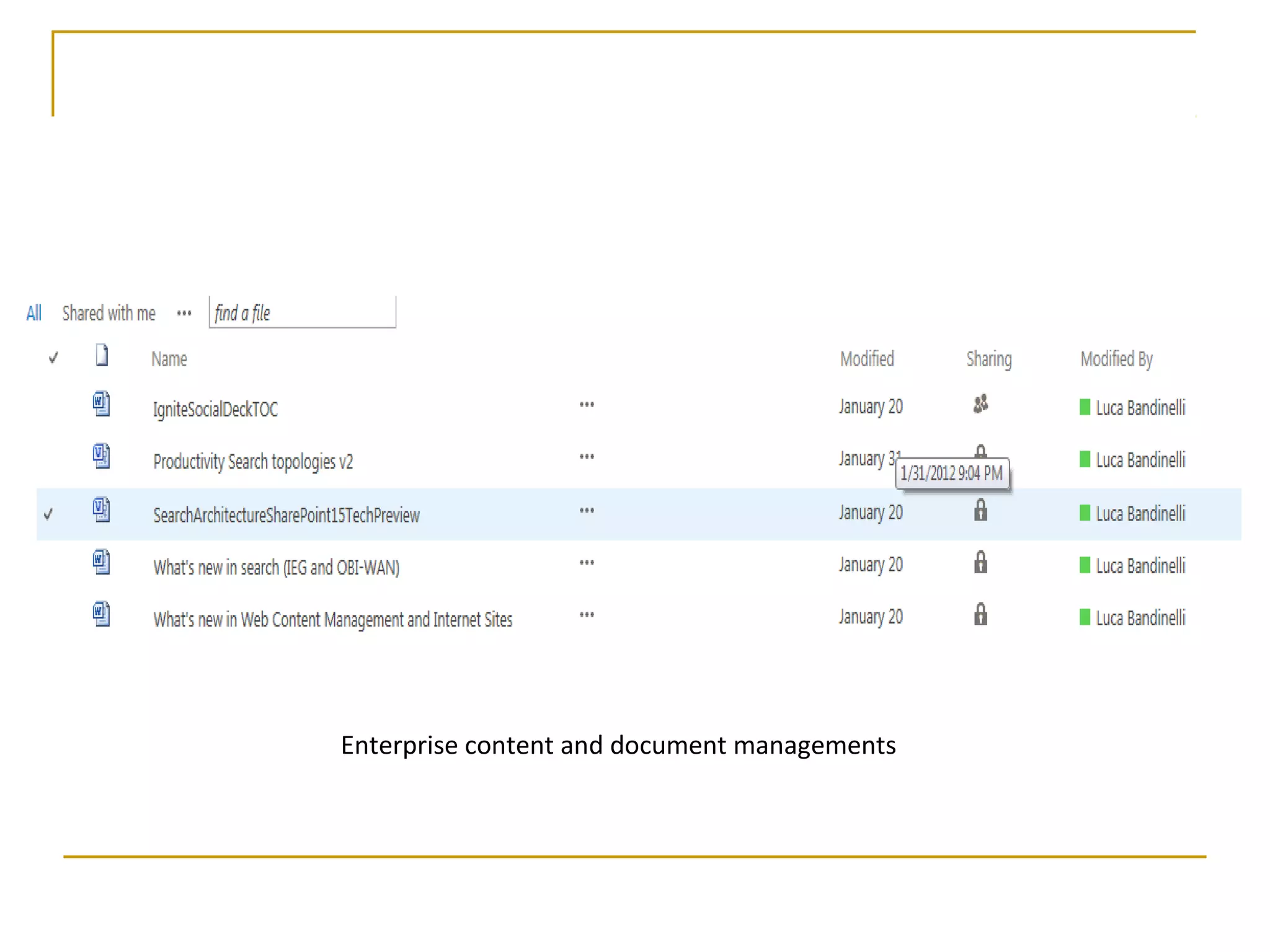
Task: Click January 20 date on IgniteSocialDeckTOC row
Action: 871,407
